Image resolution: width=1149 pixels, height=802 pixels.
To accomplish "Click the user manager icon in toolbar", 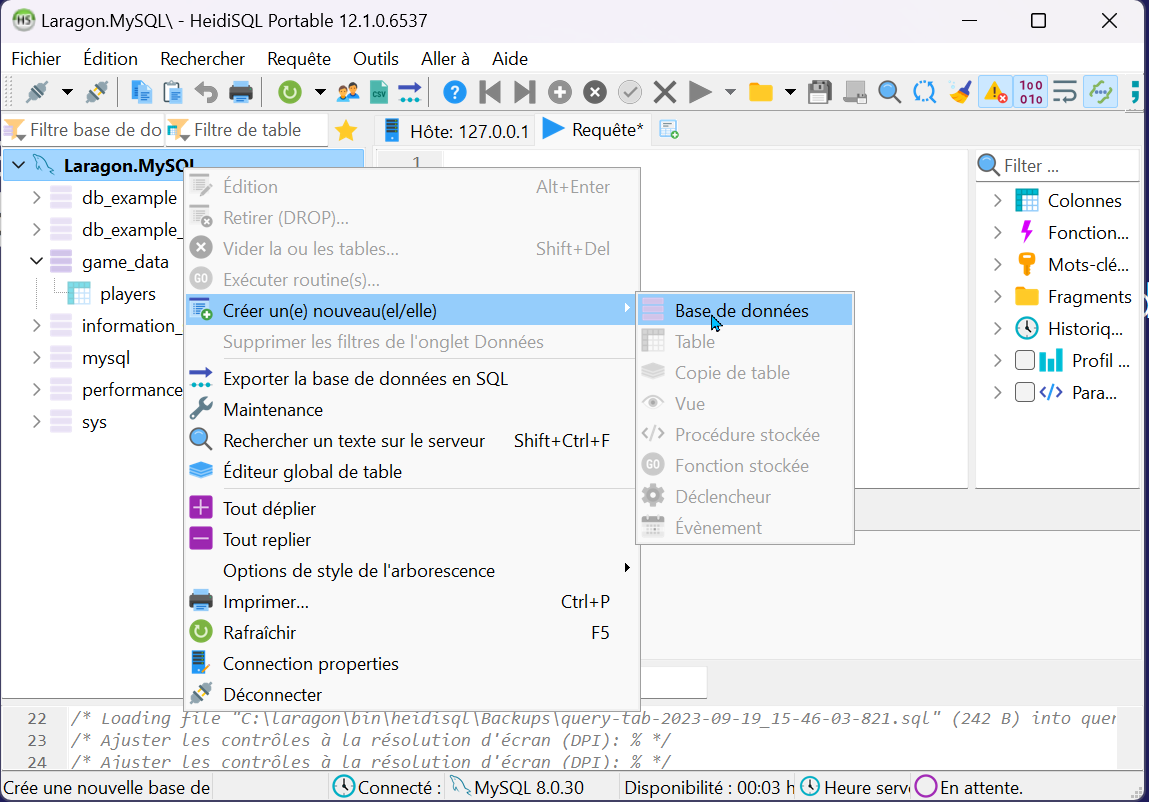I will coord(348,92).
